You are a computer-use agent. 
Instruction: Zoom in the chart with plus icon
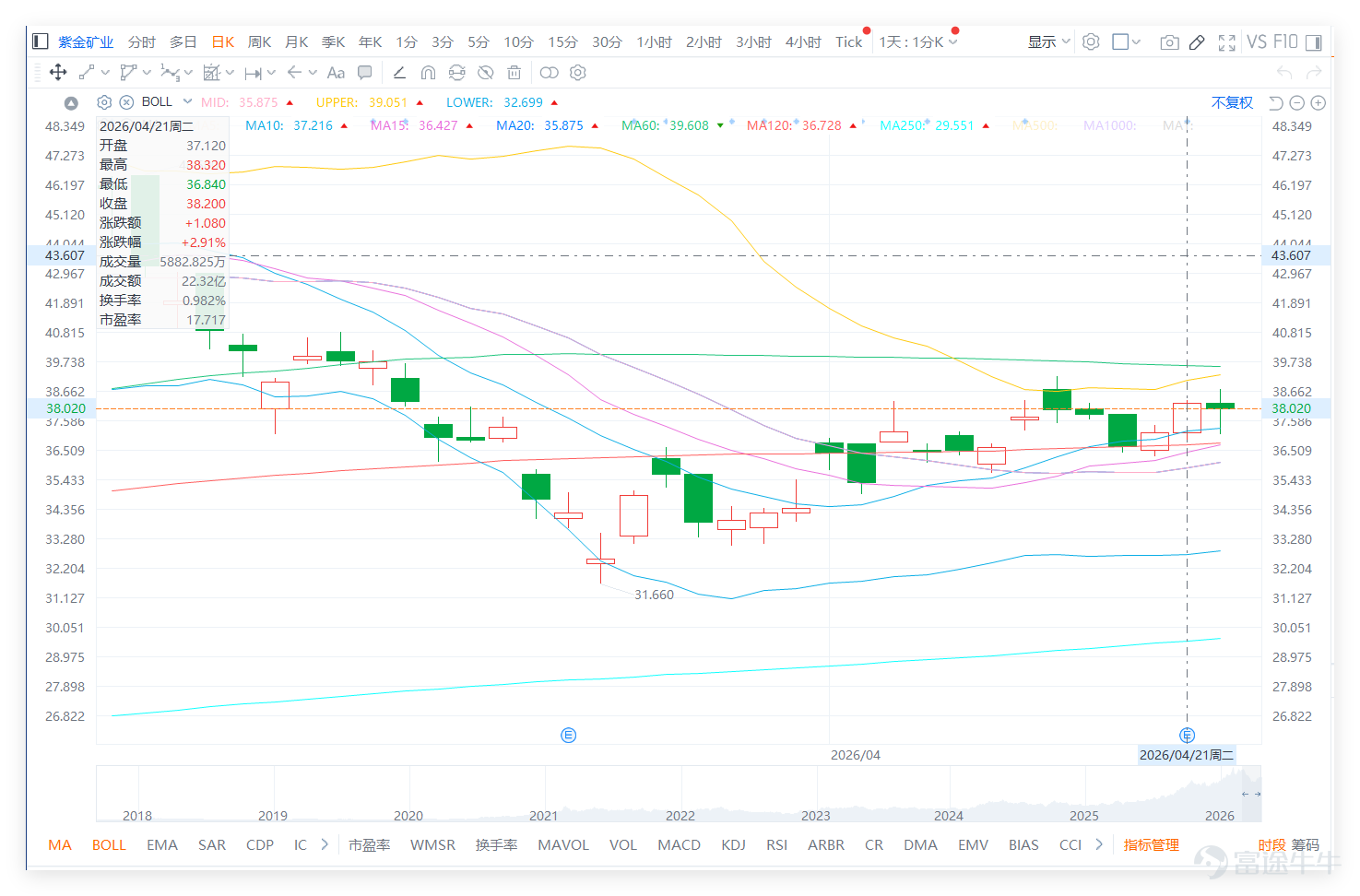click(x=1319, y=102)
